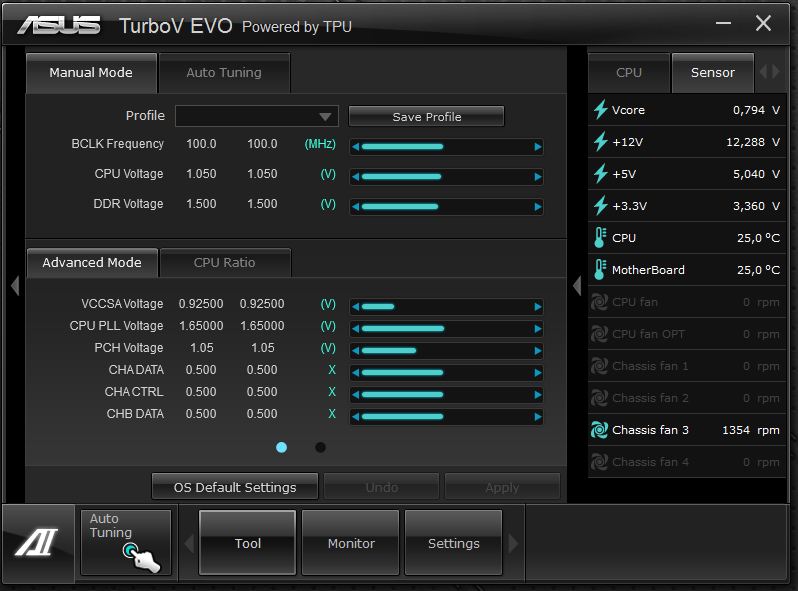Image resolution: width=798 pixels, height=591 pixels.
Task: Decrease CPU PLL Voltage with left arrow
Action: pyautogui.click(x=356, y=329)
